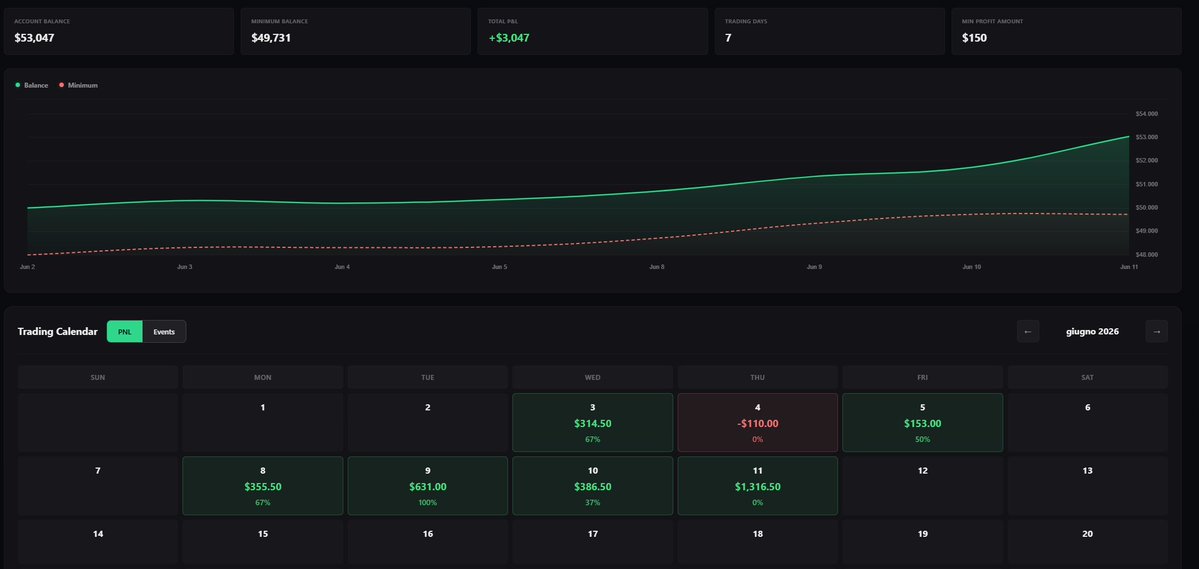
Task: Open June 3 day with $314.50 profit
Action: [x=593, y=423]
